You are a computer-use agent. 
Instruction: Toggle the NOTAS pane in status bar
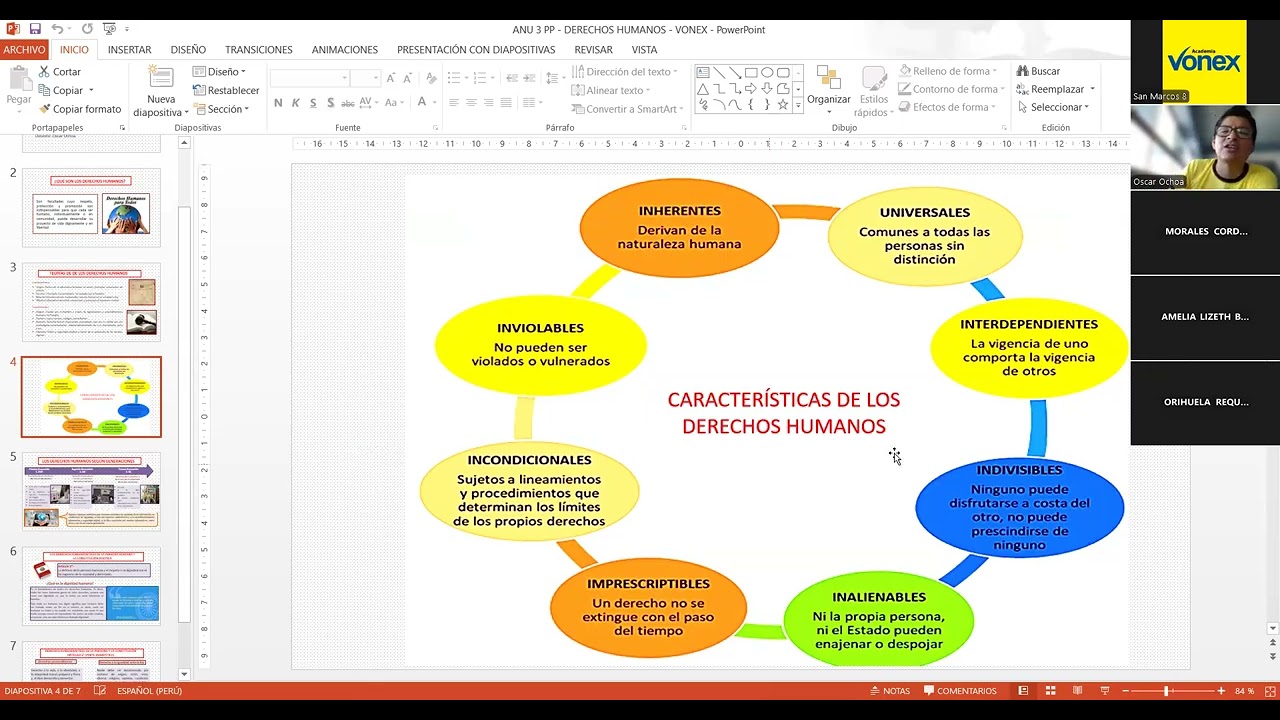point(889,691)
